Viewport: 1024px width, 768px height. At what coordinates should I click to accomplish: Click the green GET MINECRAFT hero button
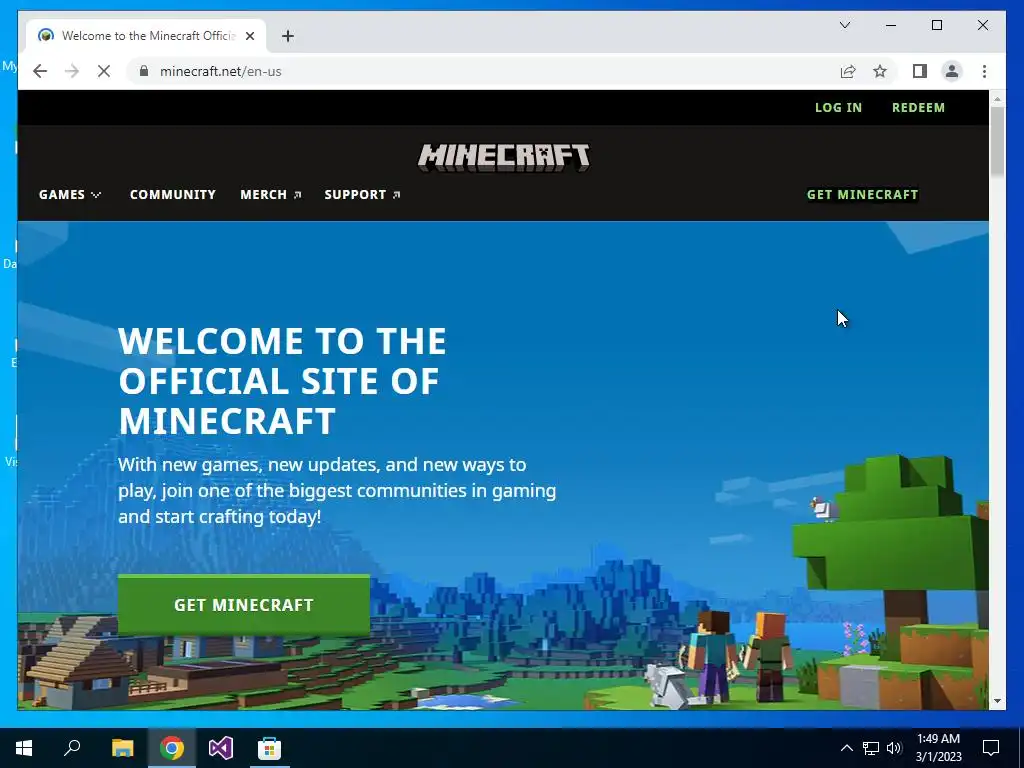tap(244, 605)
